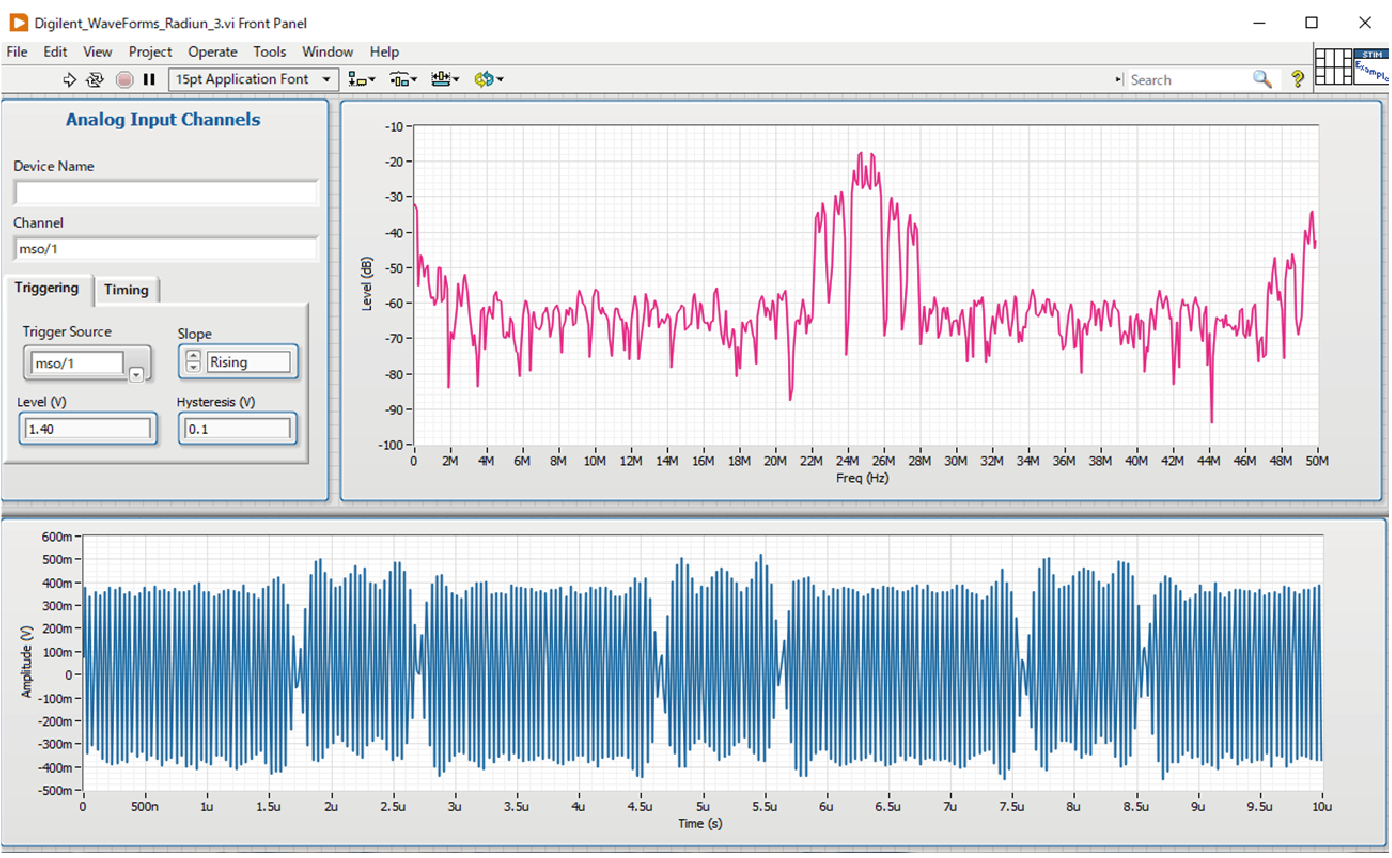Viewport: 1392px width, 858px height.
Task: Click the Run arrow in the toolbar
Action: point(70,80)
